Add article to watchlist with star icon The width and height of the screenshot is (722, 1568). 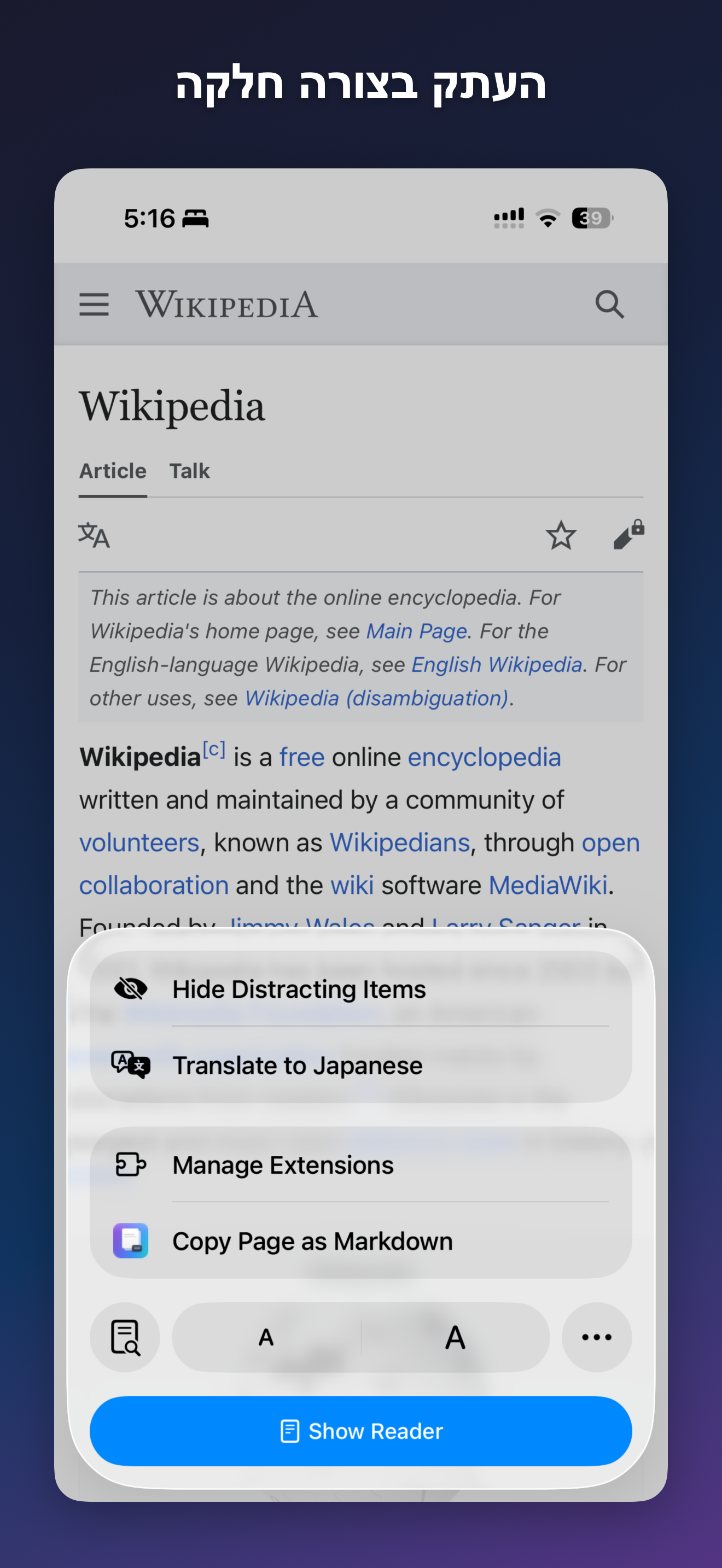[561, 536]
